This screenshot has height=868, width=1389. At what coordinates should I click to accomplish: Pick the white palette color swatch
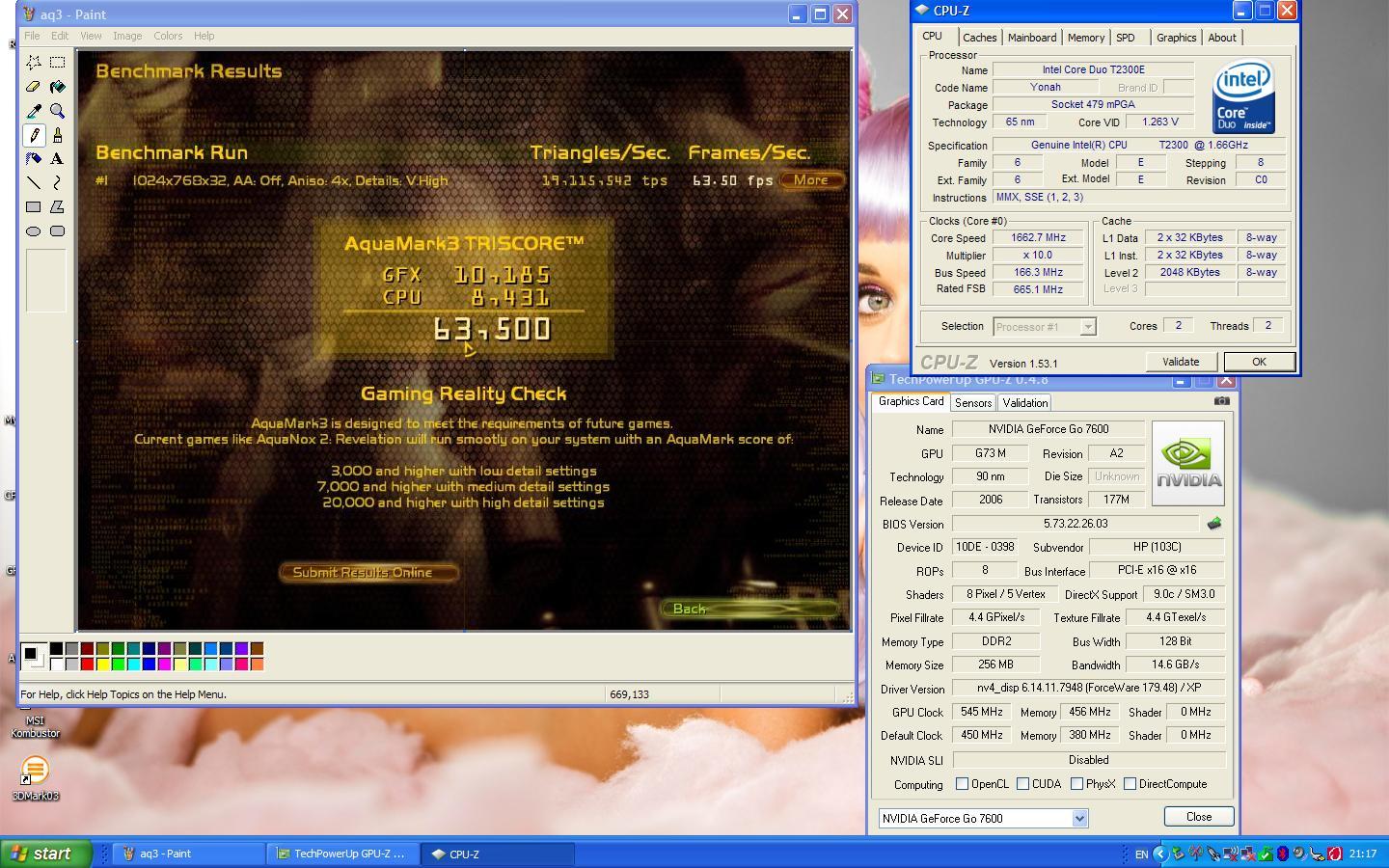point(56,664)
